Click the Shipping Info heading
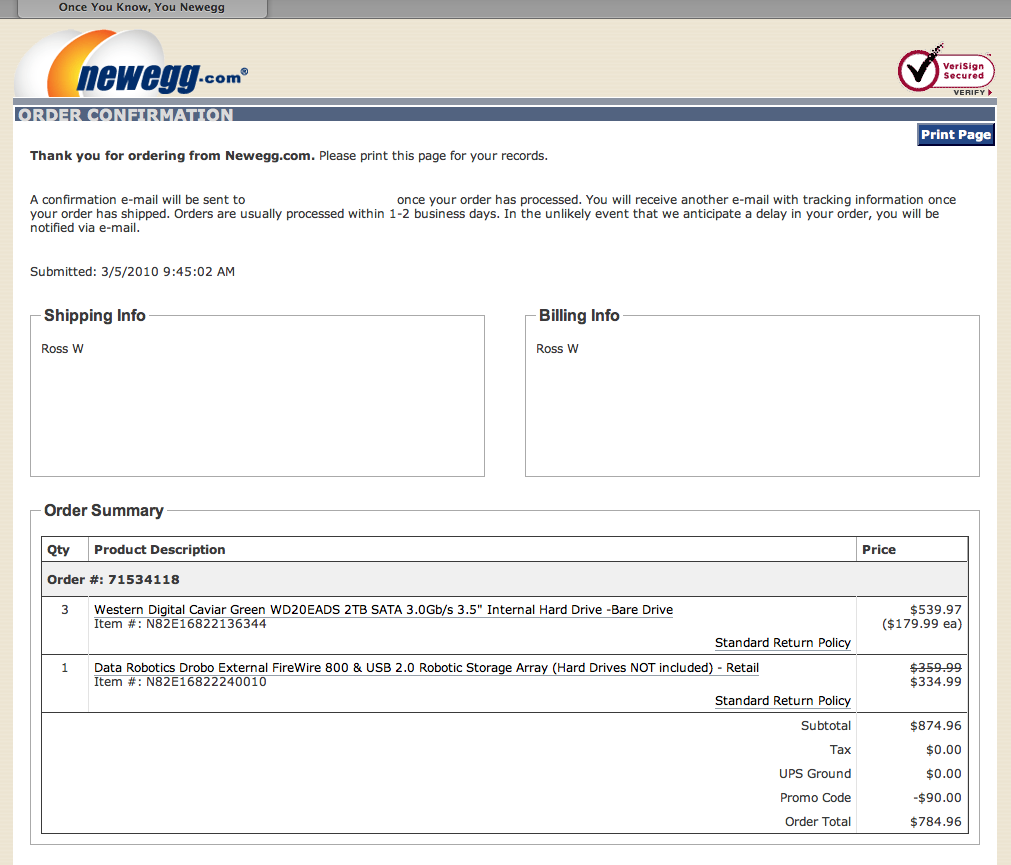 95,315
